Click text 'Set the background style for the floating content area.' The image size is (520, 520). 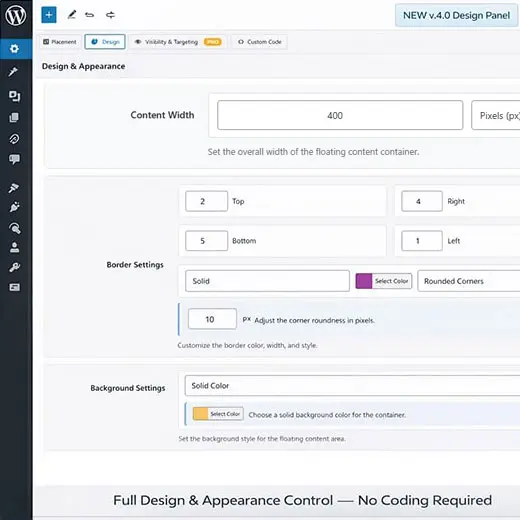coord(262,439)
